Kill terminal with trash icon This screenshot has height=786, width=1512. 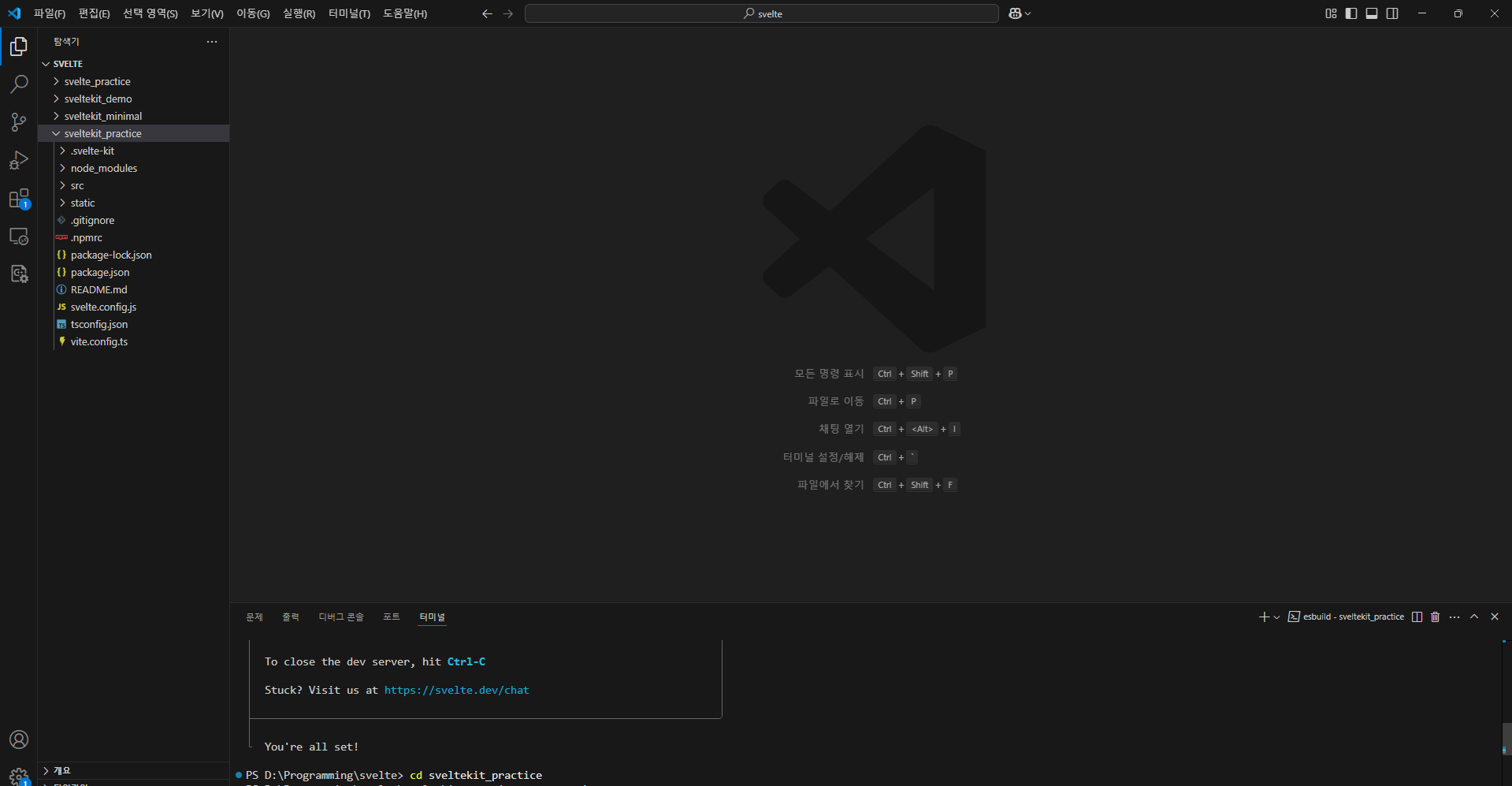1435,617
